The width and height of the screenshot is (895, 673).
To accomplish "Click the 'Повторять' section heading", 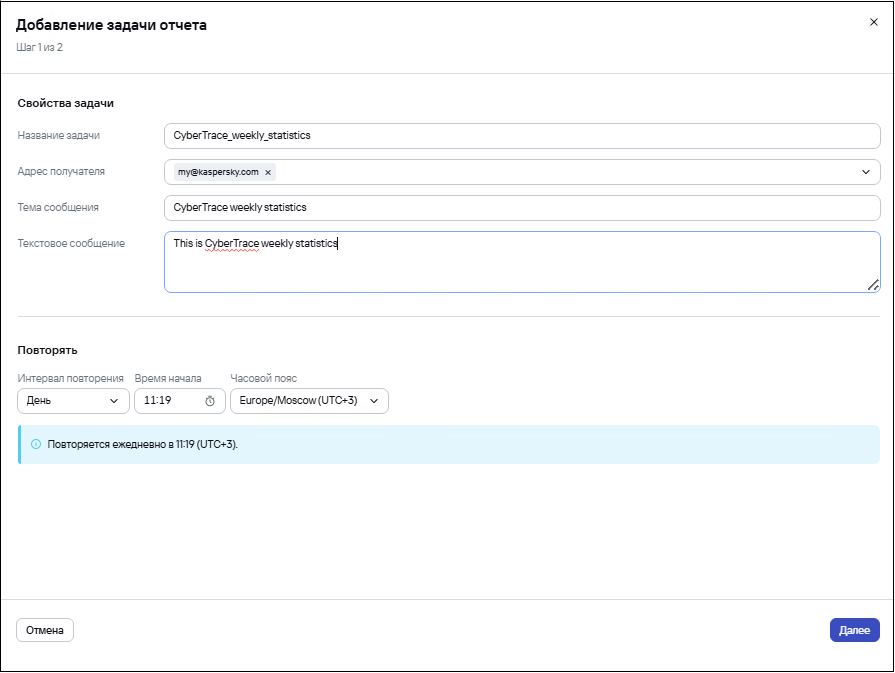I will click(x=47, y=350).
